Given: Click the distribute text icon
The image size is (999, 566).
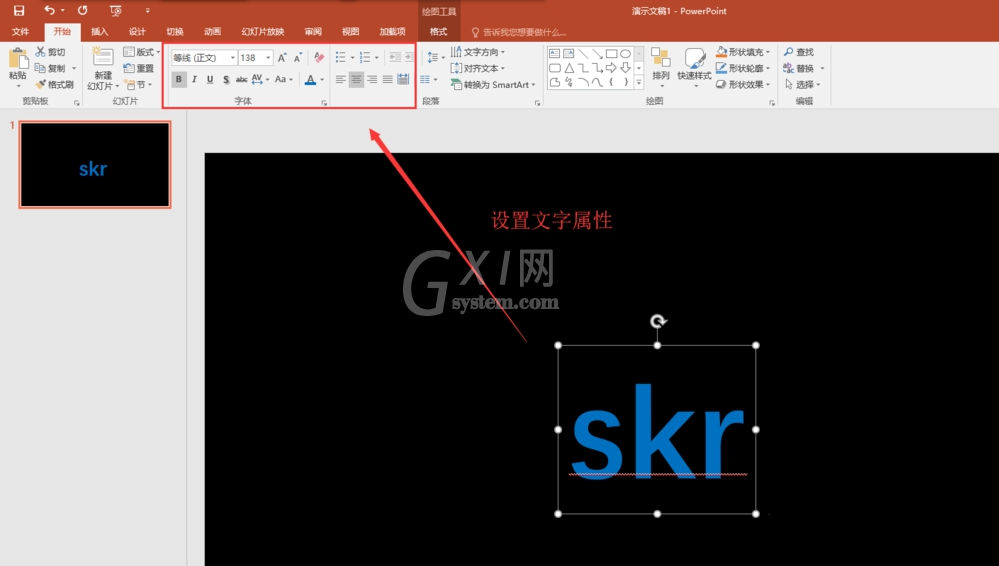Looking at the screenshot, I should point(403,80).
